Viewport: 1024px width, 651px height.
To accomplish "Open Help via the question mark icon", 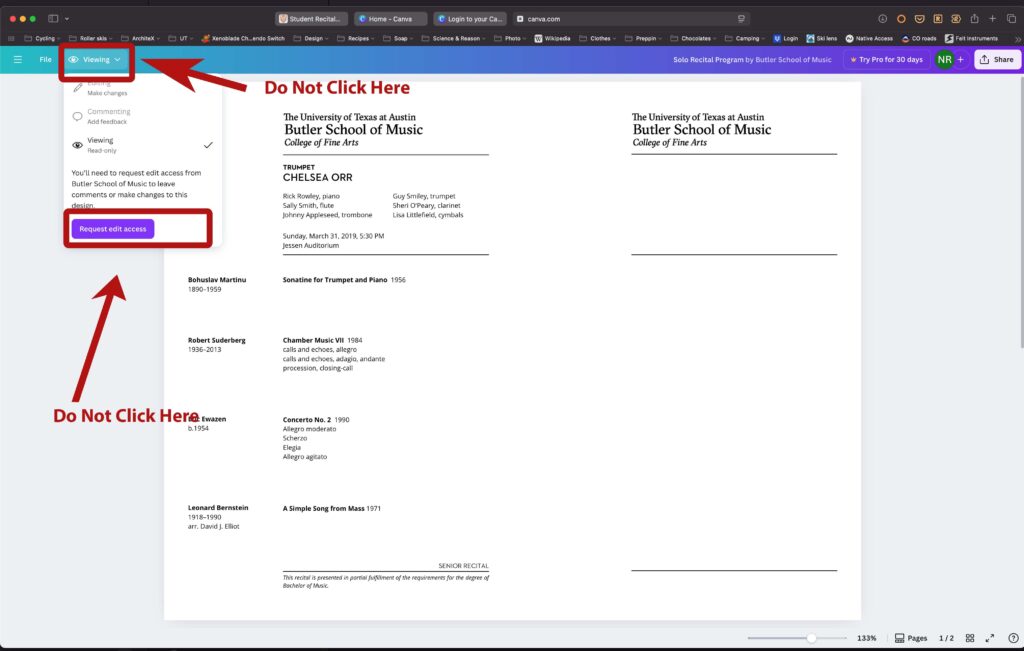I will 1013,637.
